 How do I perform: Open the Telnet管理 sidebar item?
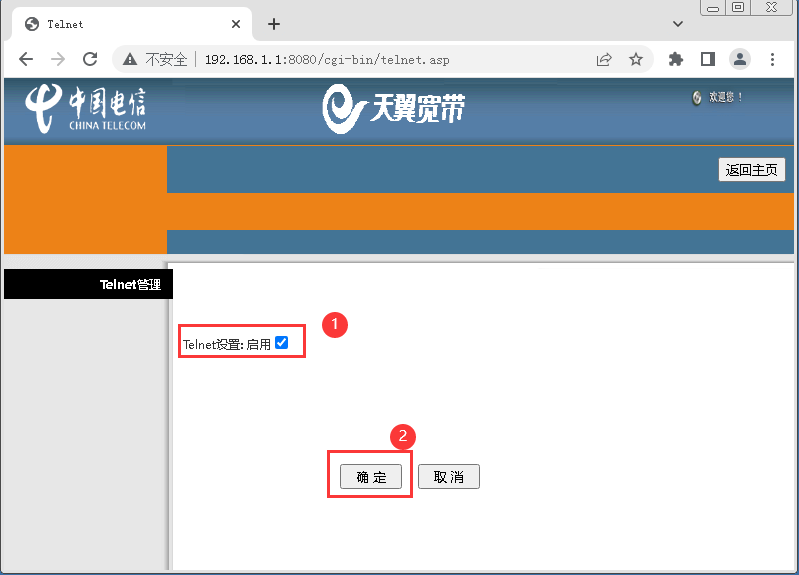88,284
